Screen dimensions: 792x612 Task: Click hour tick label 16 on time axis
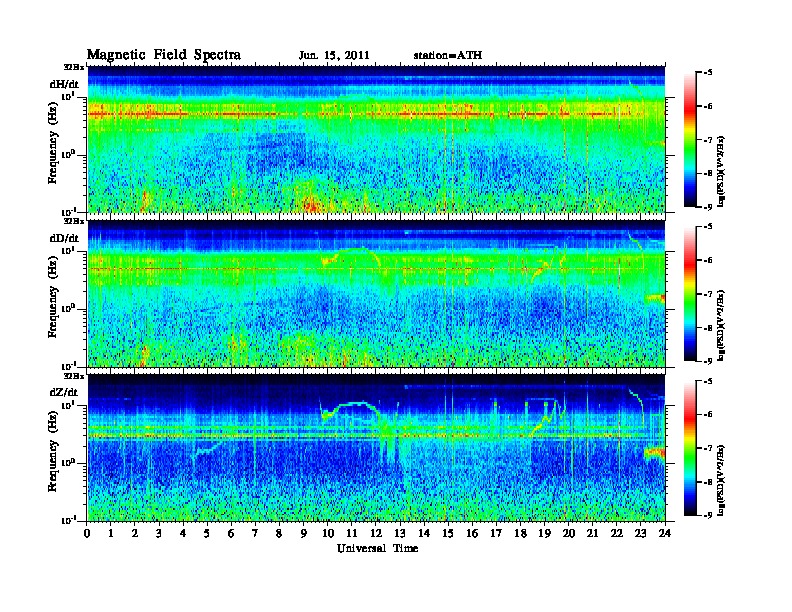[472, 533]
